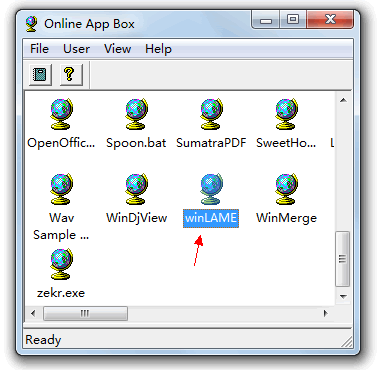Click the vertical scrollbar down arrow
The image size is (379, 370).
343,296
